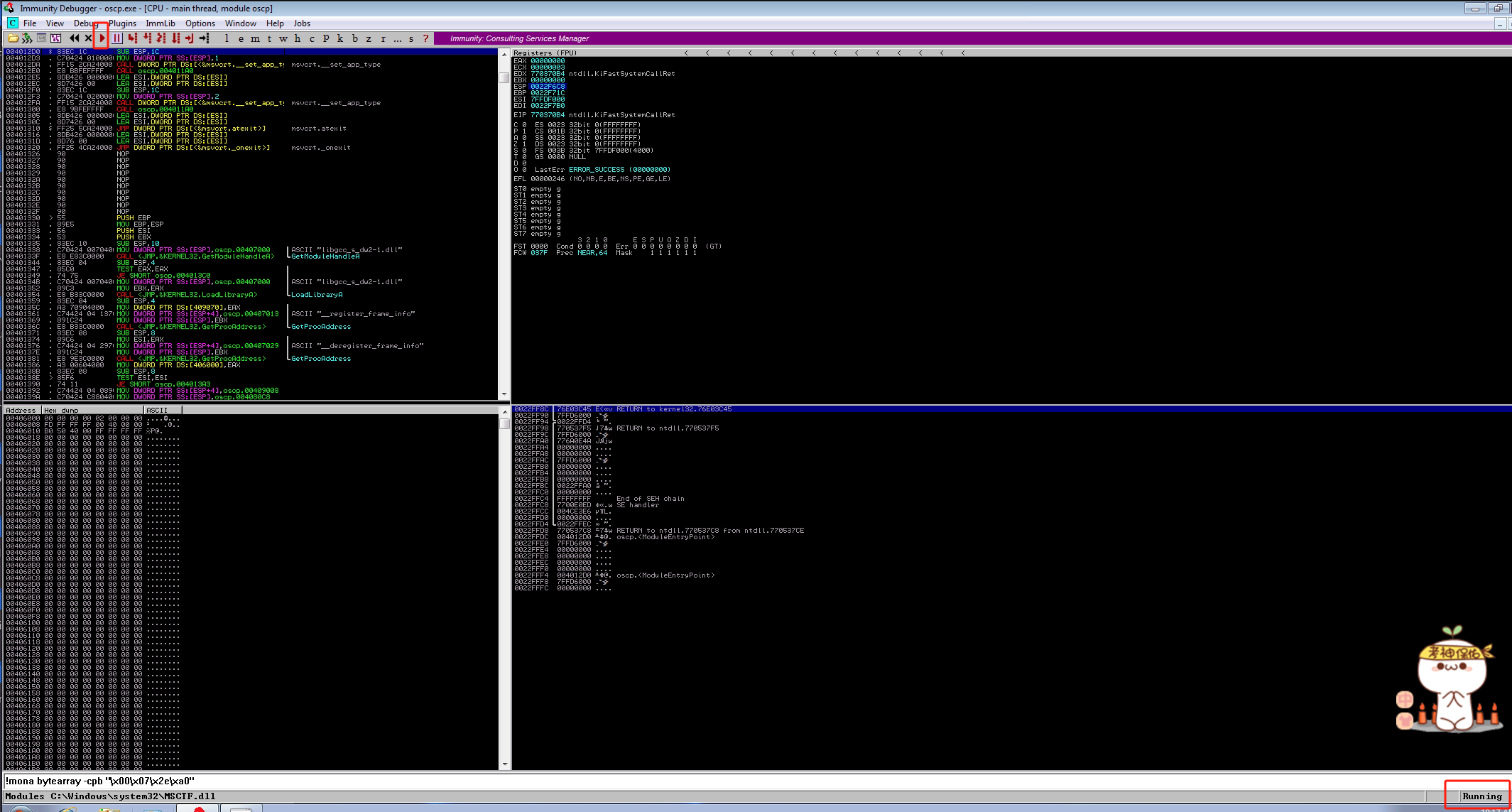Click EIP register value 770370B4
1512x812 pixels.
548,115
